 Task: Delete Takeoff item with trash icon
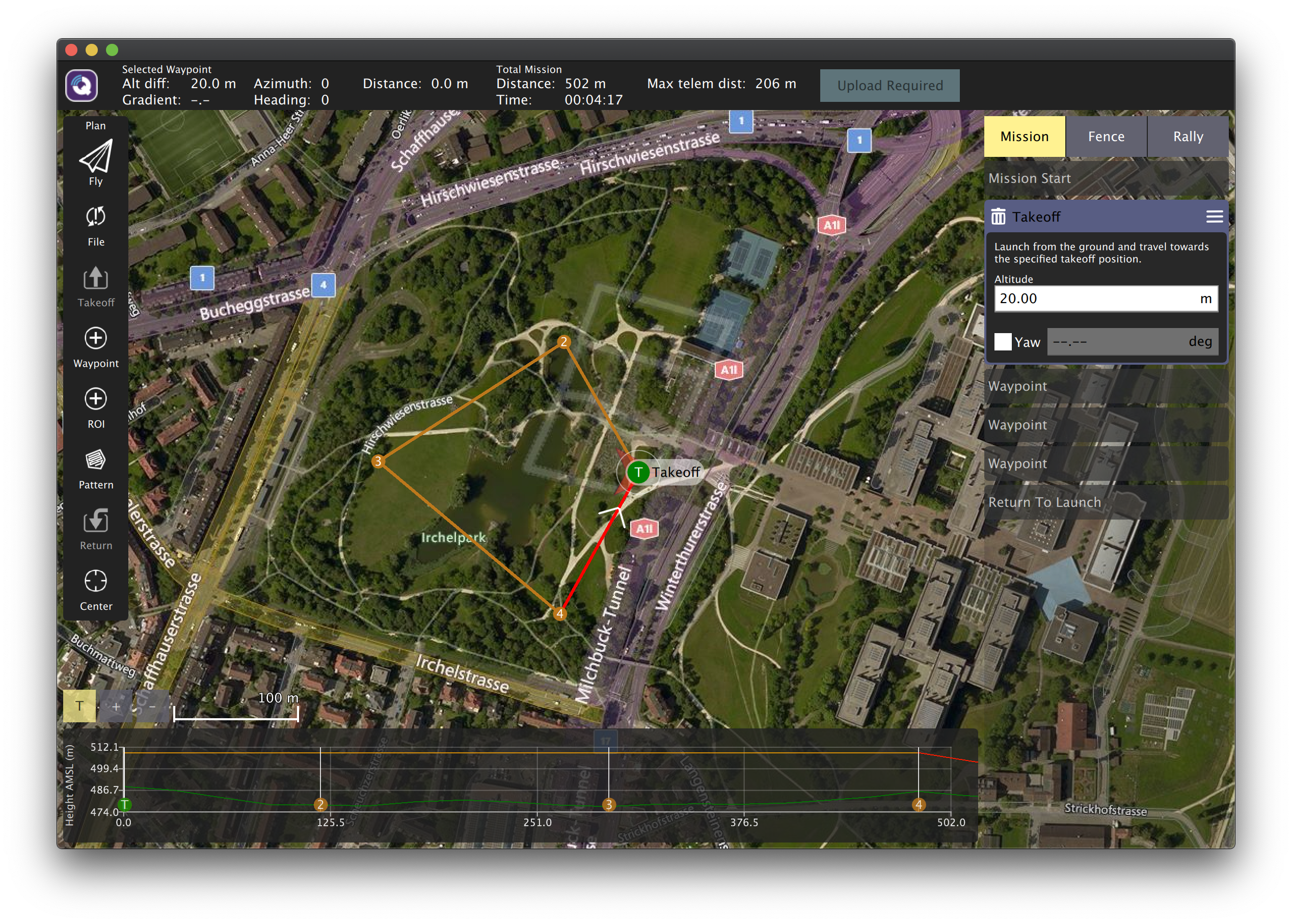pos(998,217)
